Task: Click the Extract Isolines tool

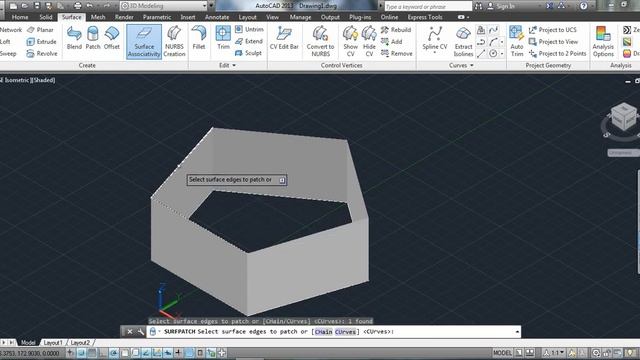Action: pyautogui.click(x=463, y=41)
